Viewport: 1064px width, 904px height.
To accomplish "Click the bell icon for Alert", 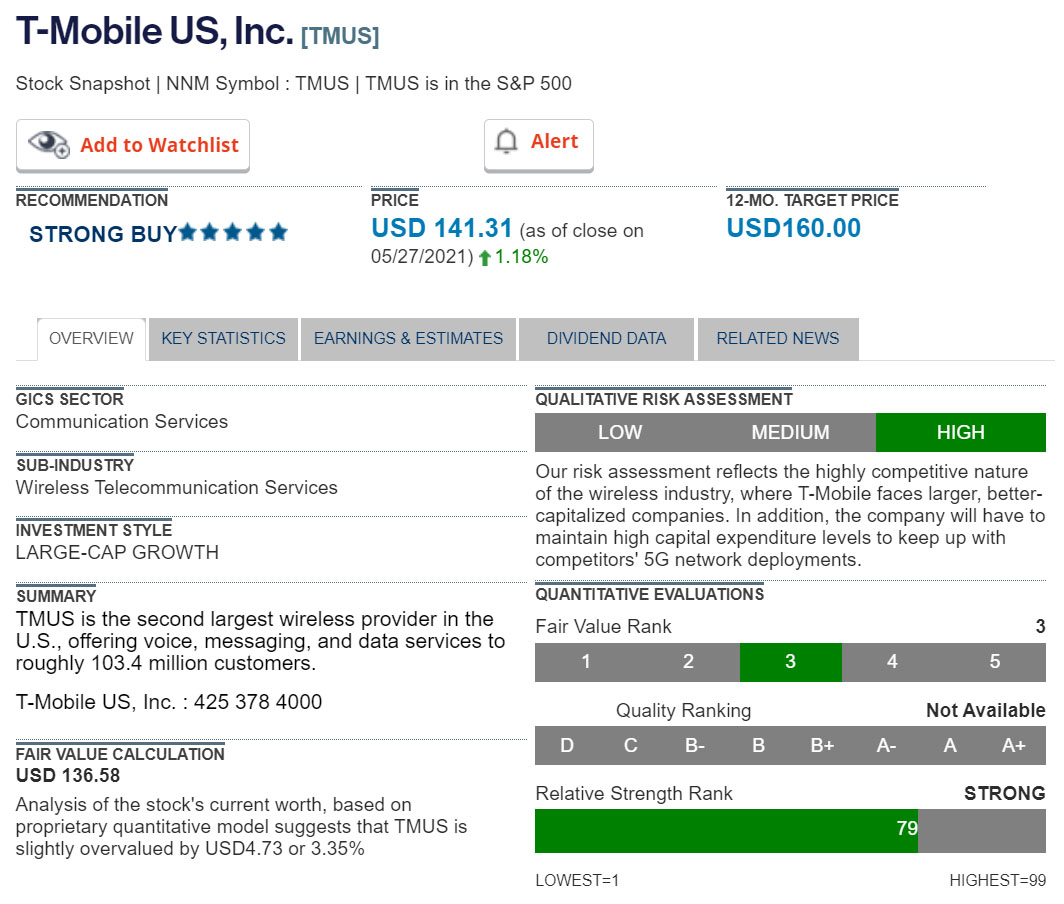I will (507, 142).
